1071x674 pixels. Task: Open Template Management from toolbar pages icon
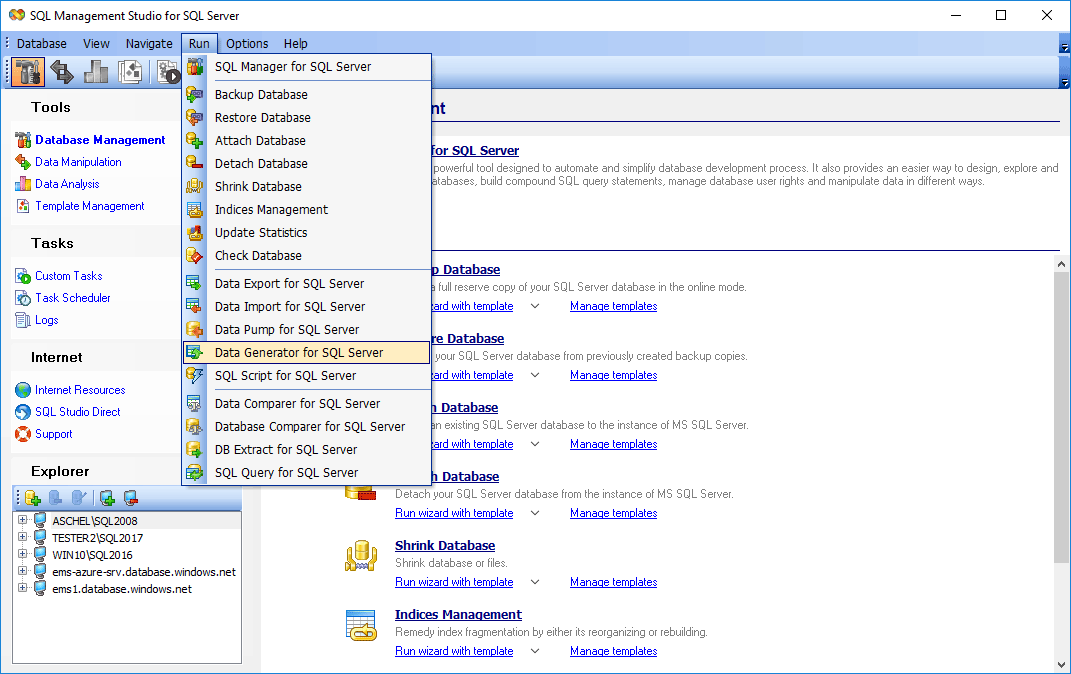pos(130,72)
